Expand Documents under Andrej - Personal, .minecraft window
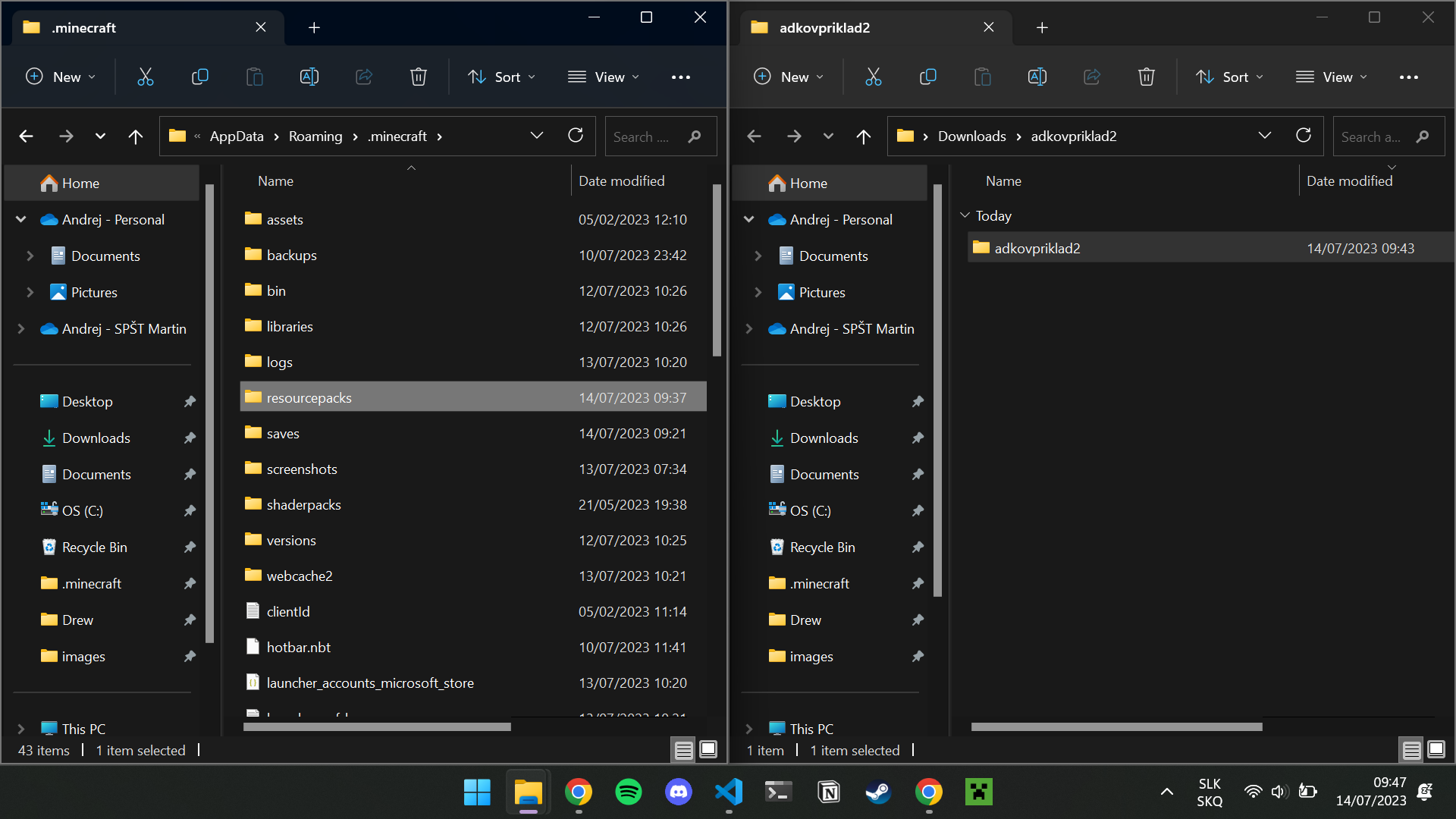Viewport: 1456px width, 819px height. click(x=30, y=256)
